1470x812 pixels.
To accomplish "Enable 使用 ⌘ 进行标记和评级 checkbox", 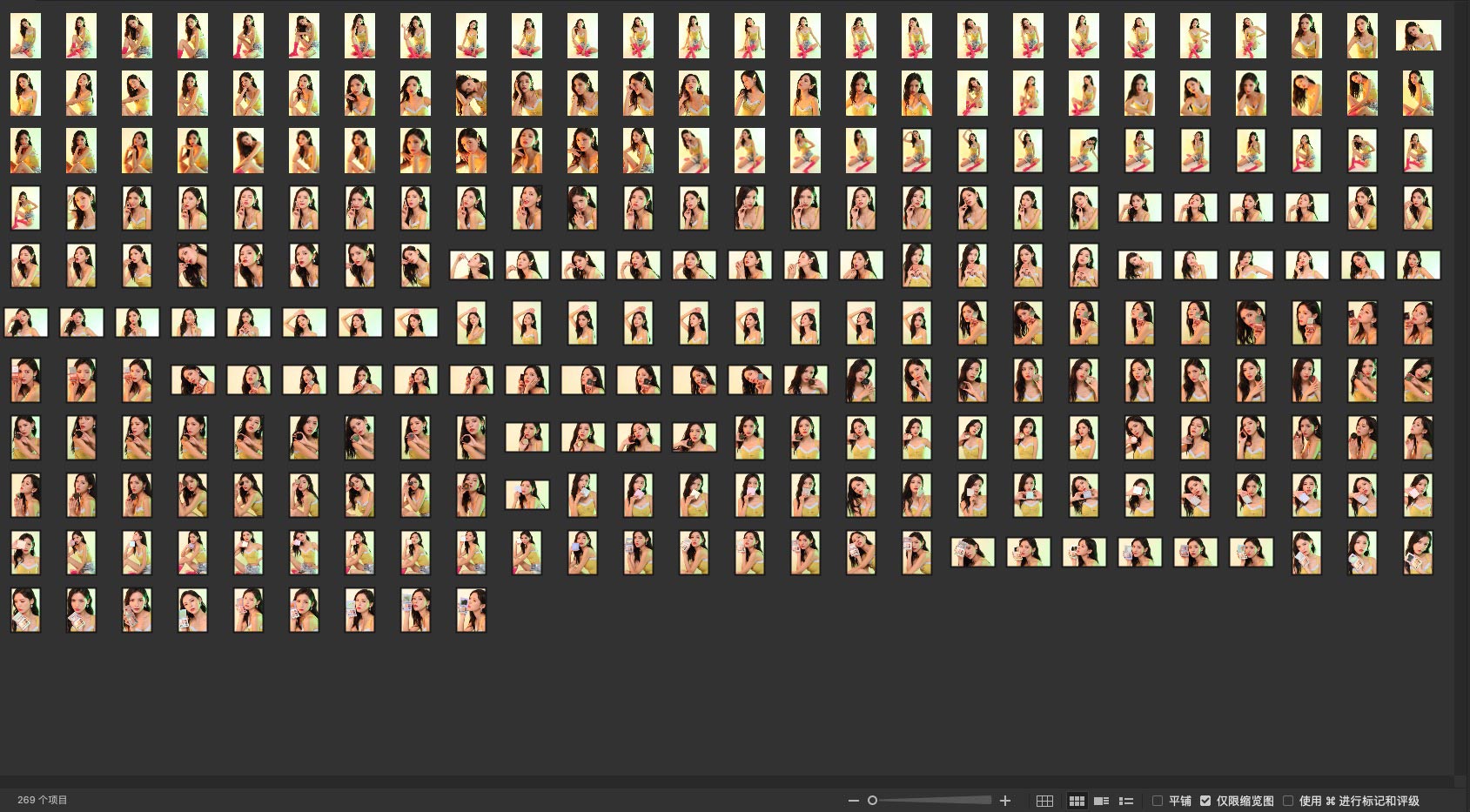I will pyautogui.click(x=1288, y=801).
